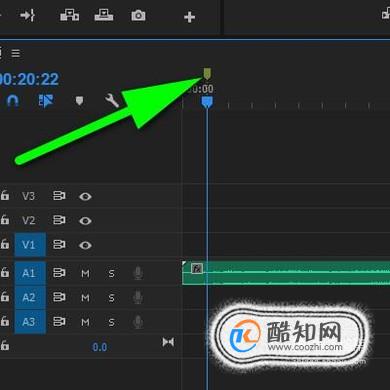Toggle V1 track visibility eye
Image resolution: width=390 pixels, height=390 pixels.
[x=85, y=245]
